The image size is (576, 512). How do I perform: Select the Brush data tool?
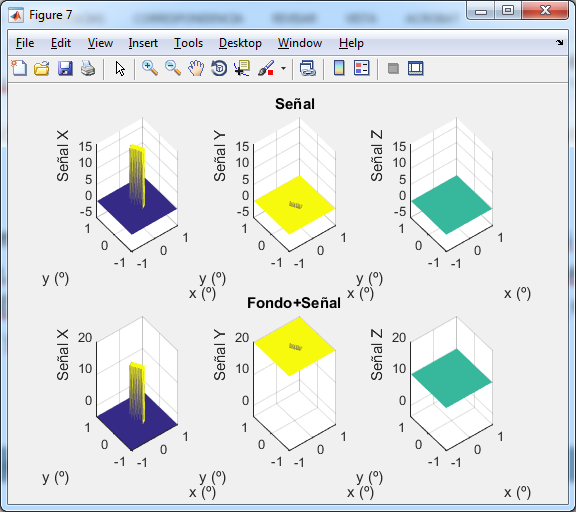point(266,68)
